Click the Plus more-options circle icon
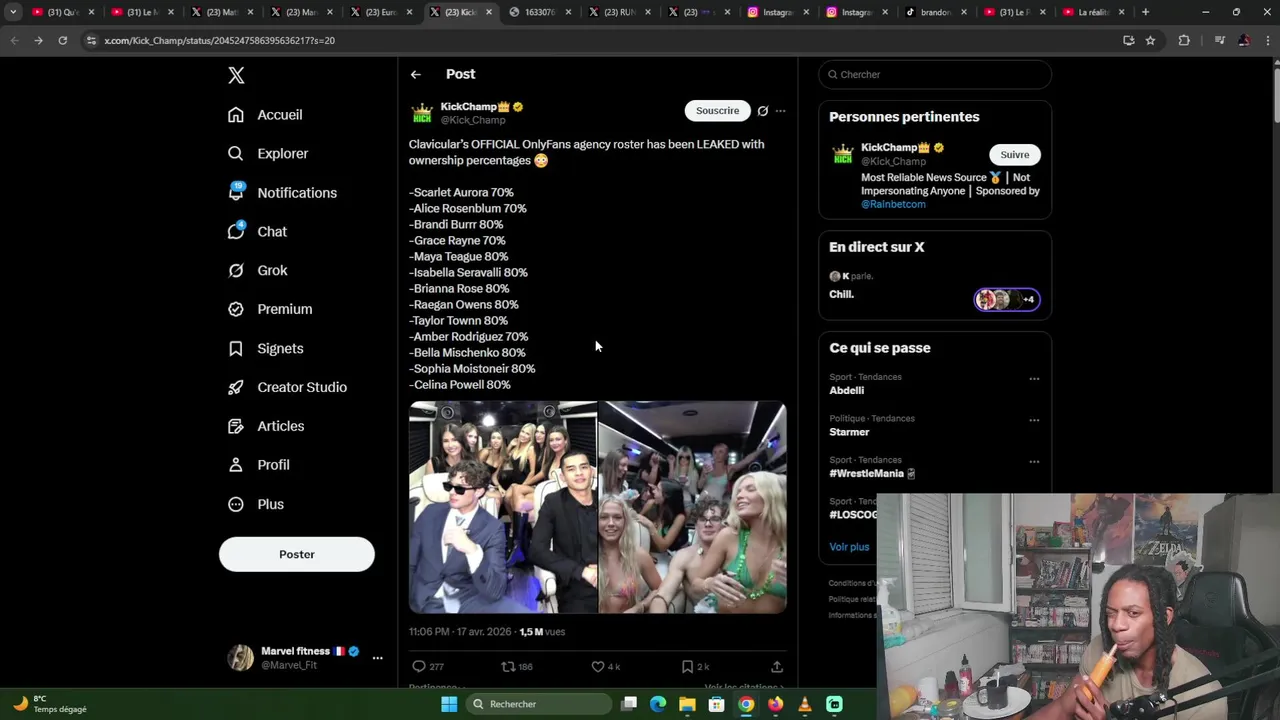This screenshot has height=720, width=1280. [236, 504]
